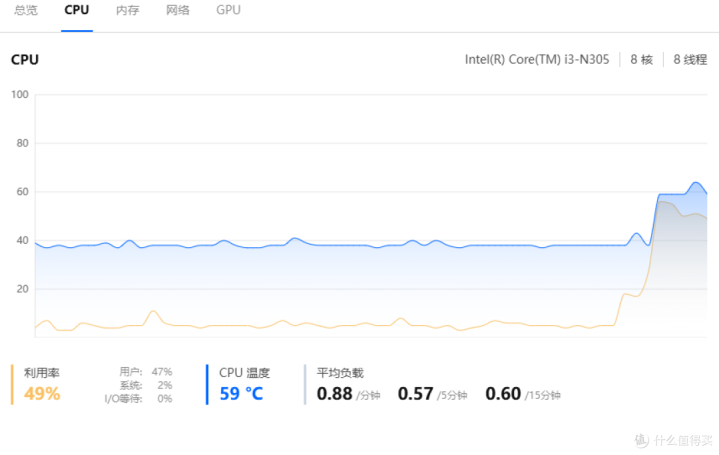Click the blue temperature line peak at far right
The height and width of the screenshot is (455, 719).
point(696,183)
